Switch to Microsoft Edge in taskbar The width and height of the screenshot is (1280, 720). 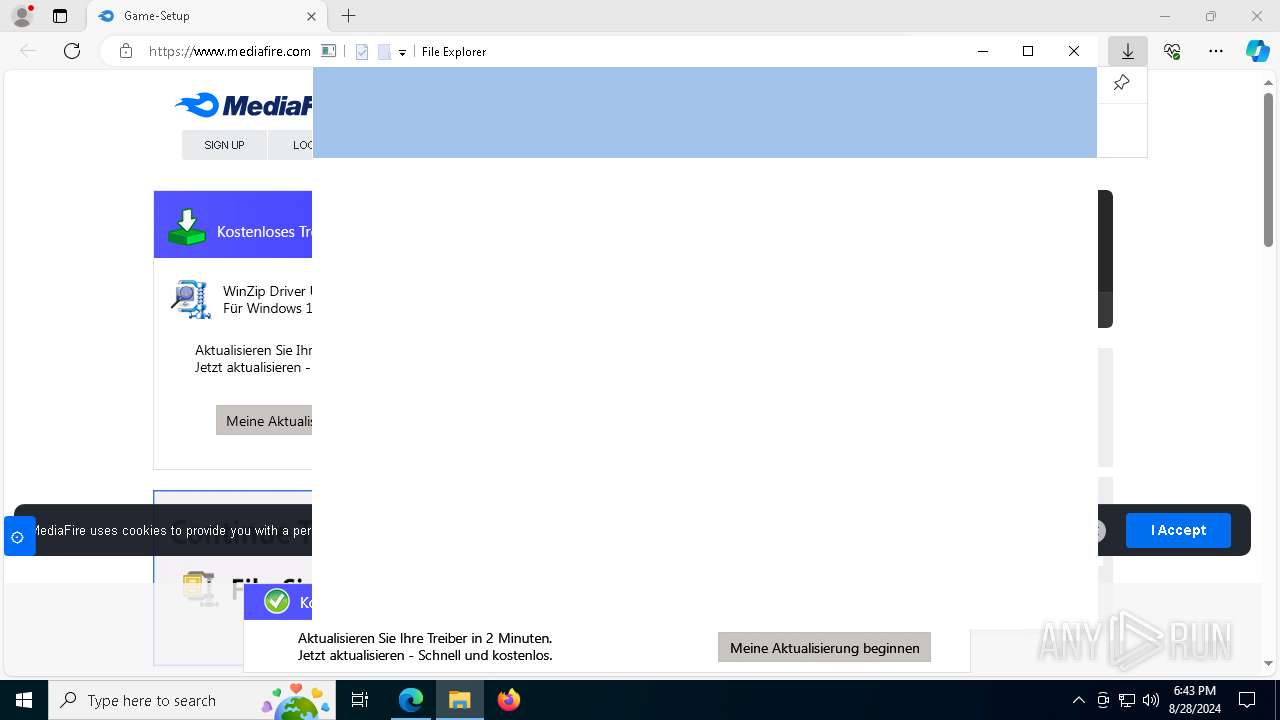(411, 700)
